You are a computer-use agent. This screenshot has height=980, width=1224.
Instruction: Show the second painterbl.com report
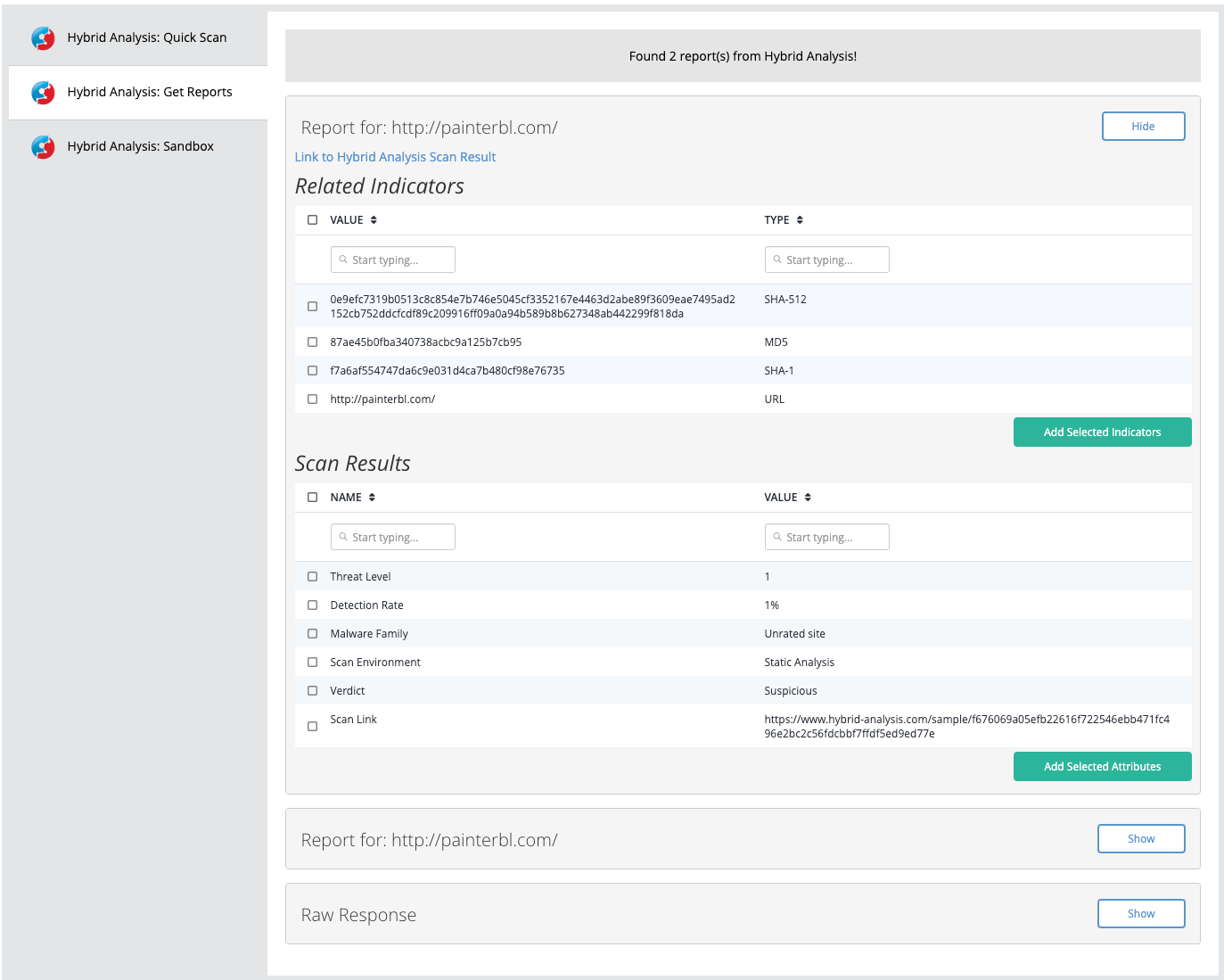point(1141,839)
